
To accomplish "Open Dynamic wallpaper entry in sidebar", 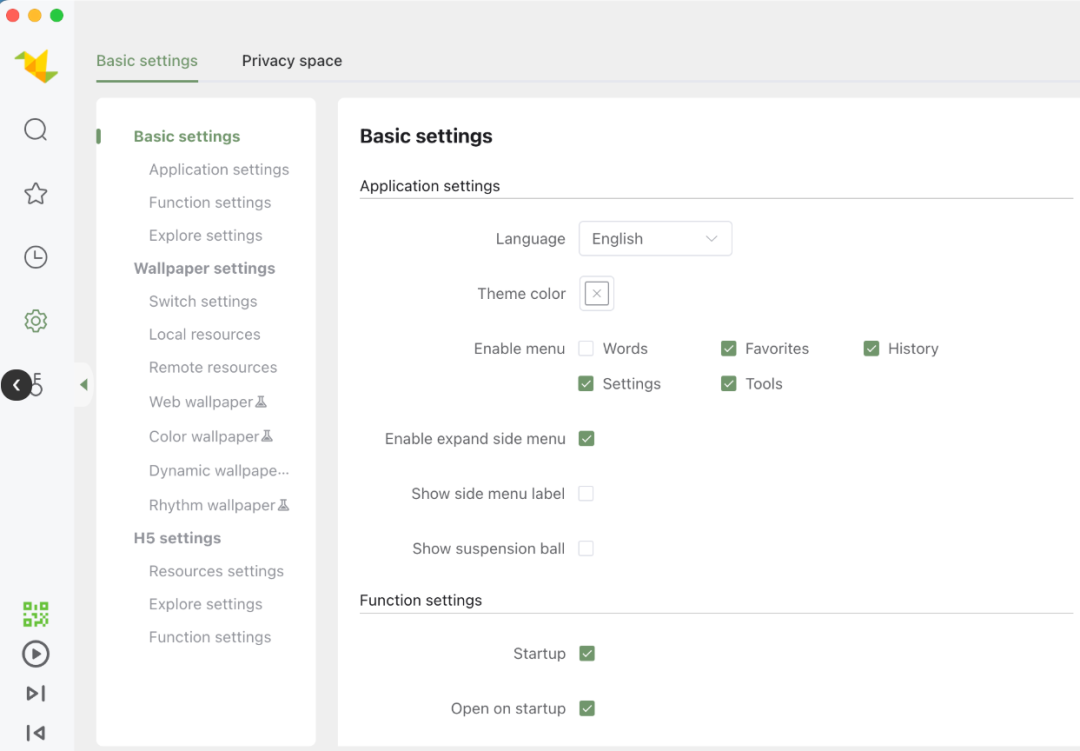I will [x=219, y=471].
